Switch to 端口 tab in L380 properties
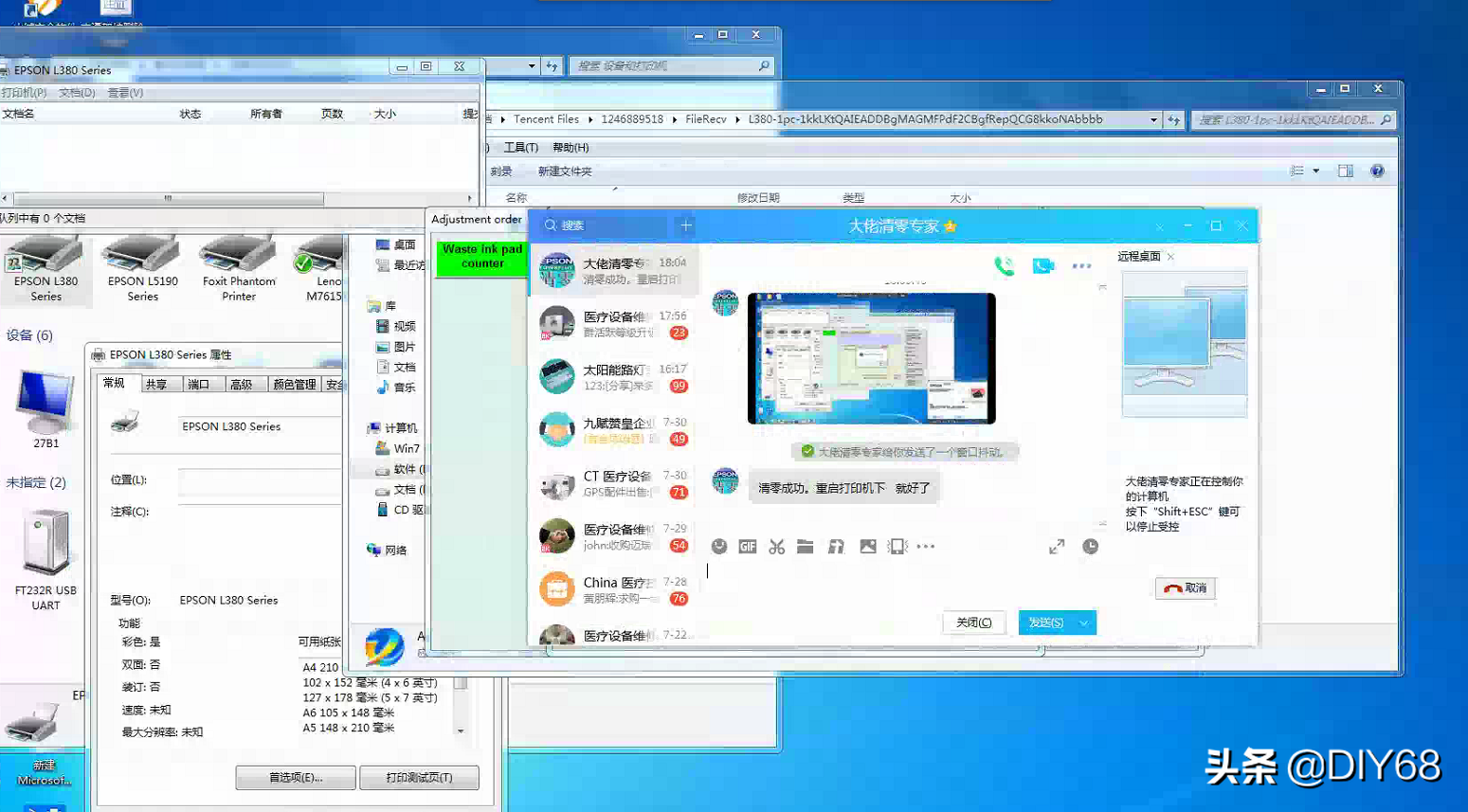Screen dimensions: 1468x812 pos(199,385)
